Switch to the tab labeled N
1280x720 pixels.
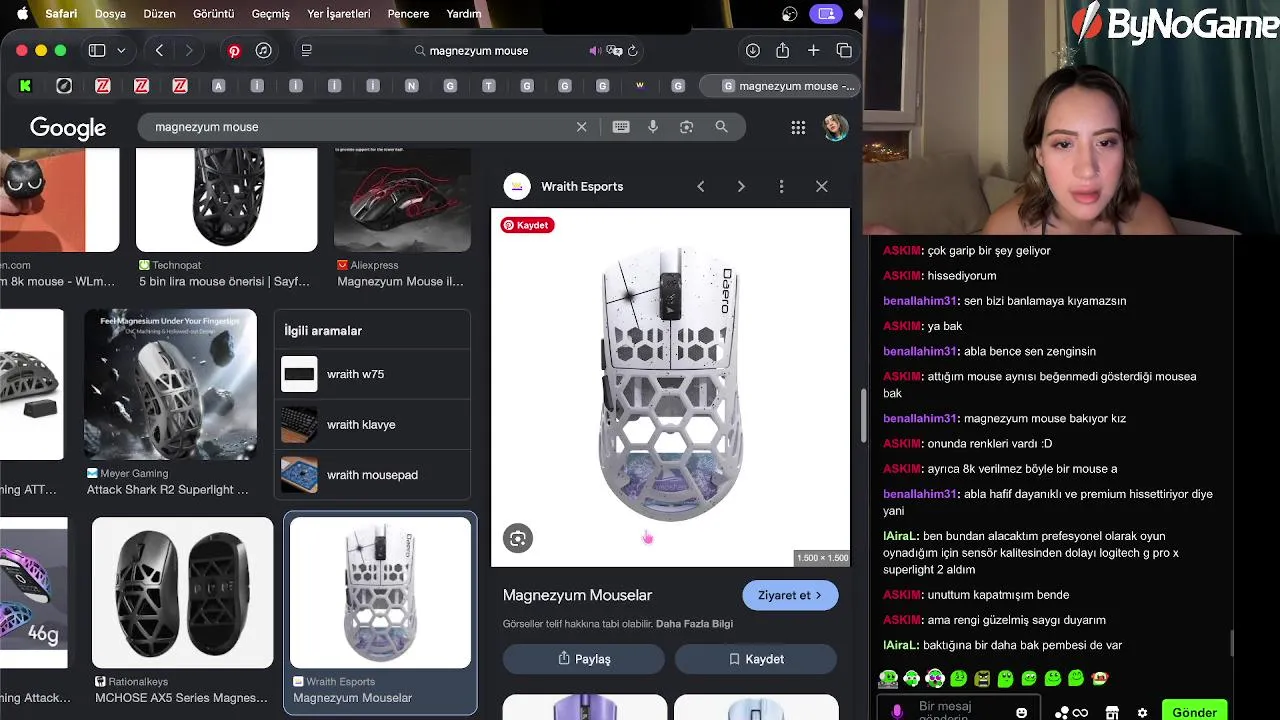(411, 86)
